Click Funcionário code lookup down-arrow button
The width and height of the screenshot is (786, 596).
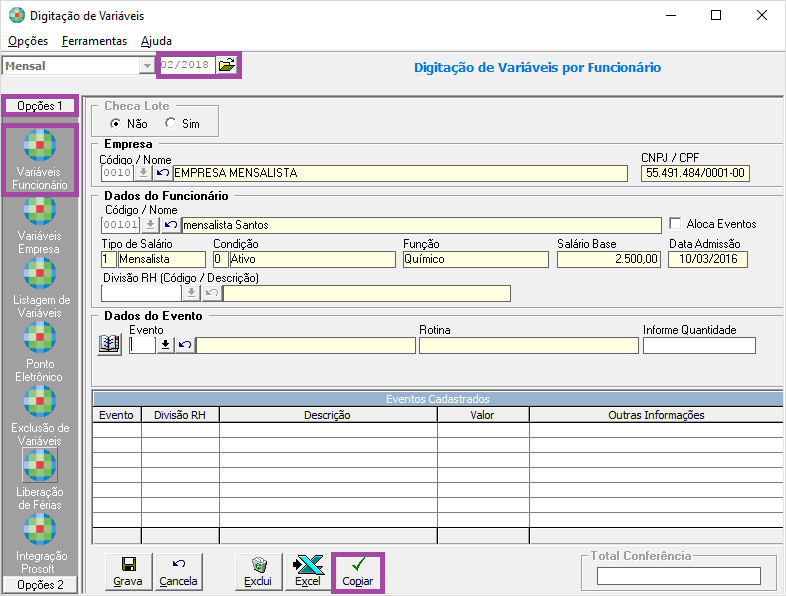(150, 225)
